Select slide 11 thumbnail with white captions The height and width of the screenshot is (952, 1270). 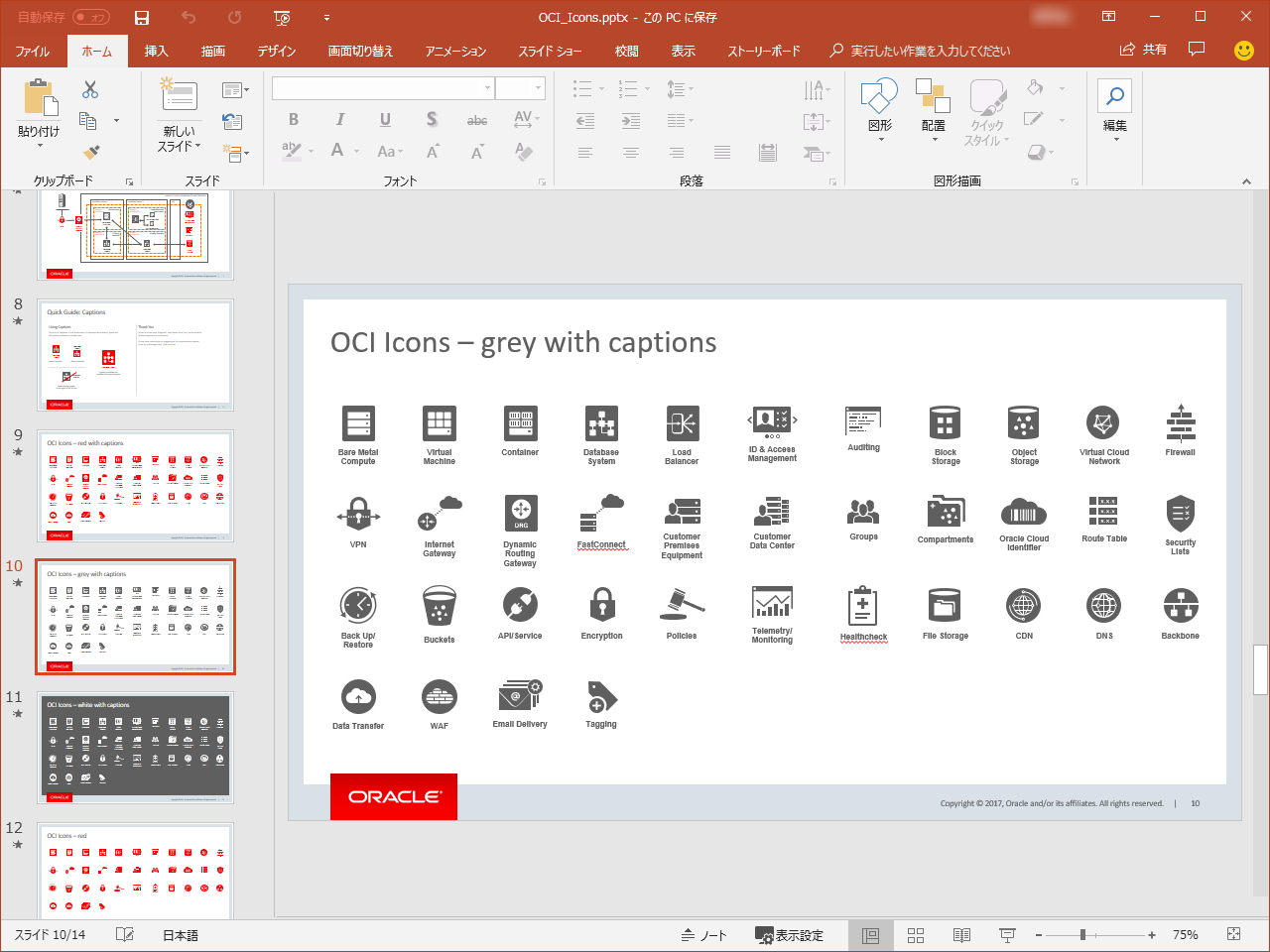point(136,748)
